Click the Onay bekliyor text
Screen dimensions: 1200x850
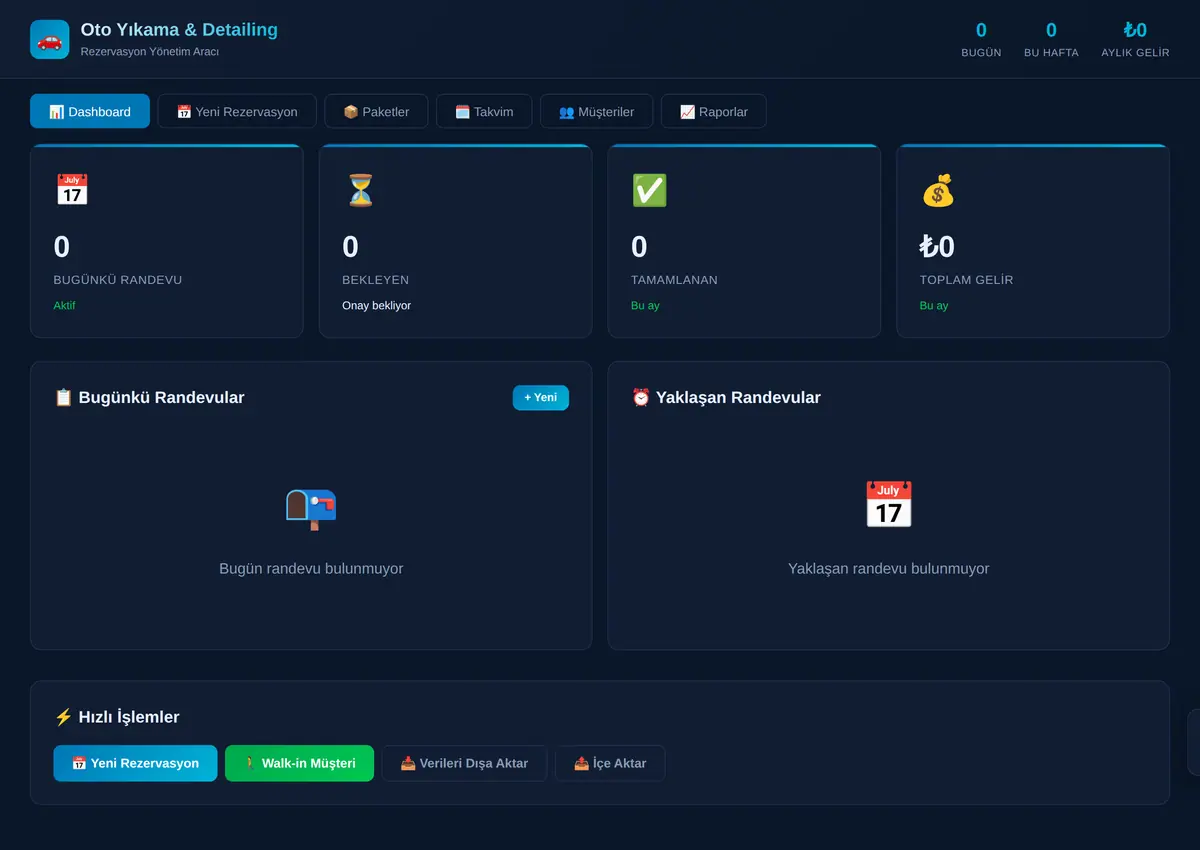(376, 305)
